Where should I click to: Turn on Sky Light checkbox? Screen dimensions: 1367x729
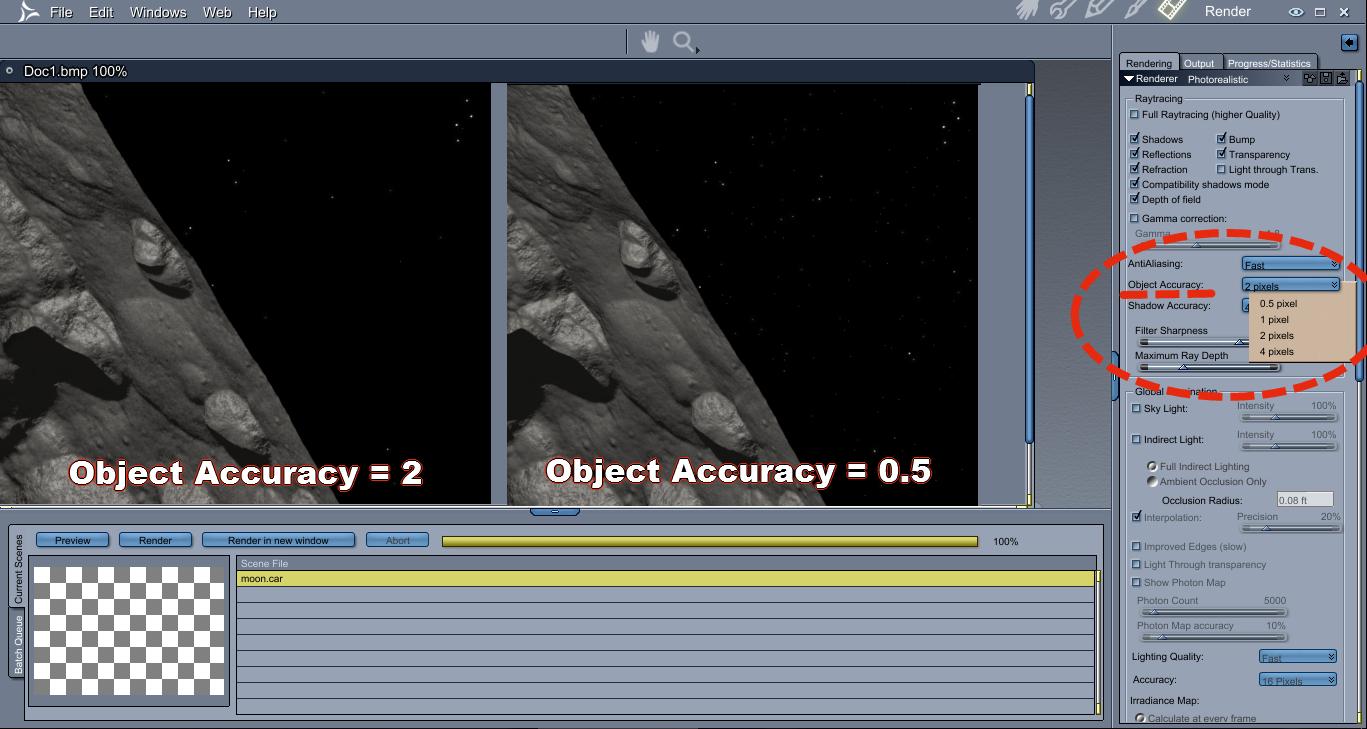coord(1136,408)
